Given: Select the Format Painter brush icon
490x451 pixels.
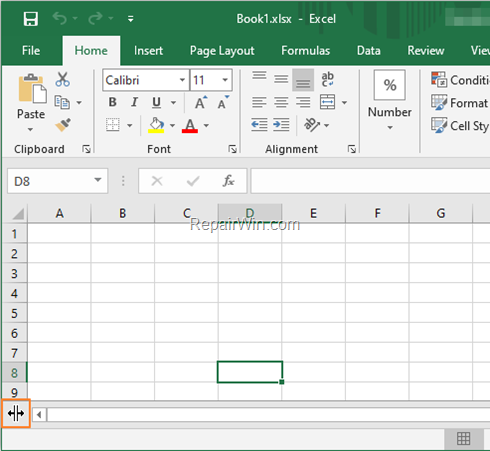Looking at the screenshot, I should coord(63,125).
